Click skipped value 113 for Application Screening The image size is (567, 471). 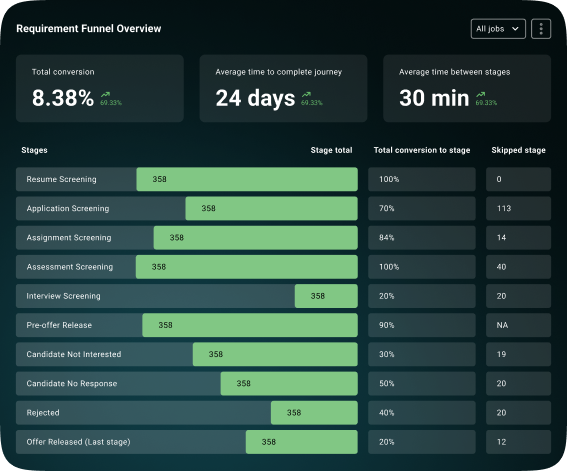(504, 208)
